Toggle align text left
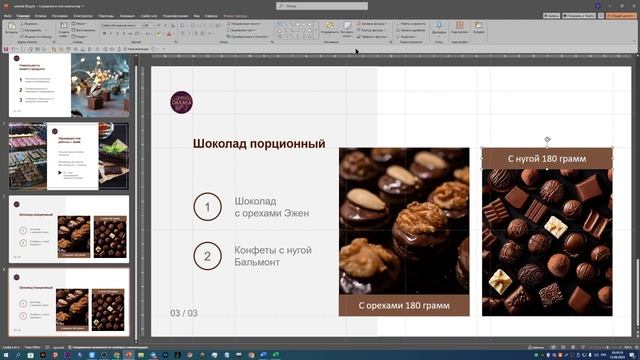Screen dimensions: 640x360 point(183,33)
